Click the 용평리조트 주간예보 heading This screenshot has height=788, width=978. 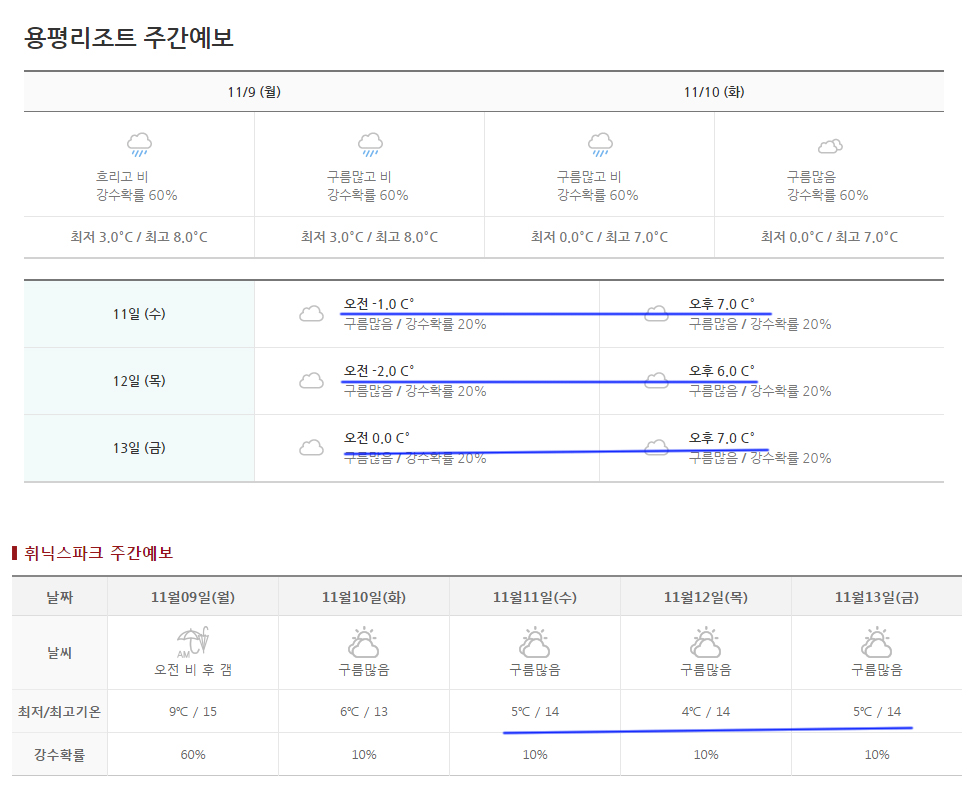tap(128, 37)
